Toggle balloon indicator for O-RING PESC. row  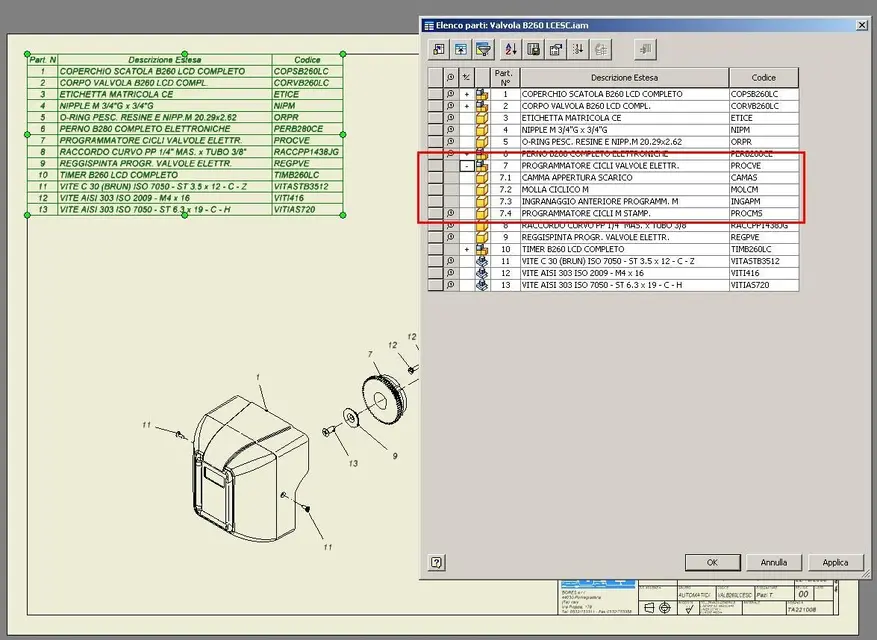[x=451, y=142]
